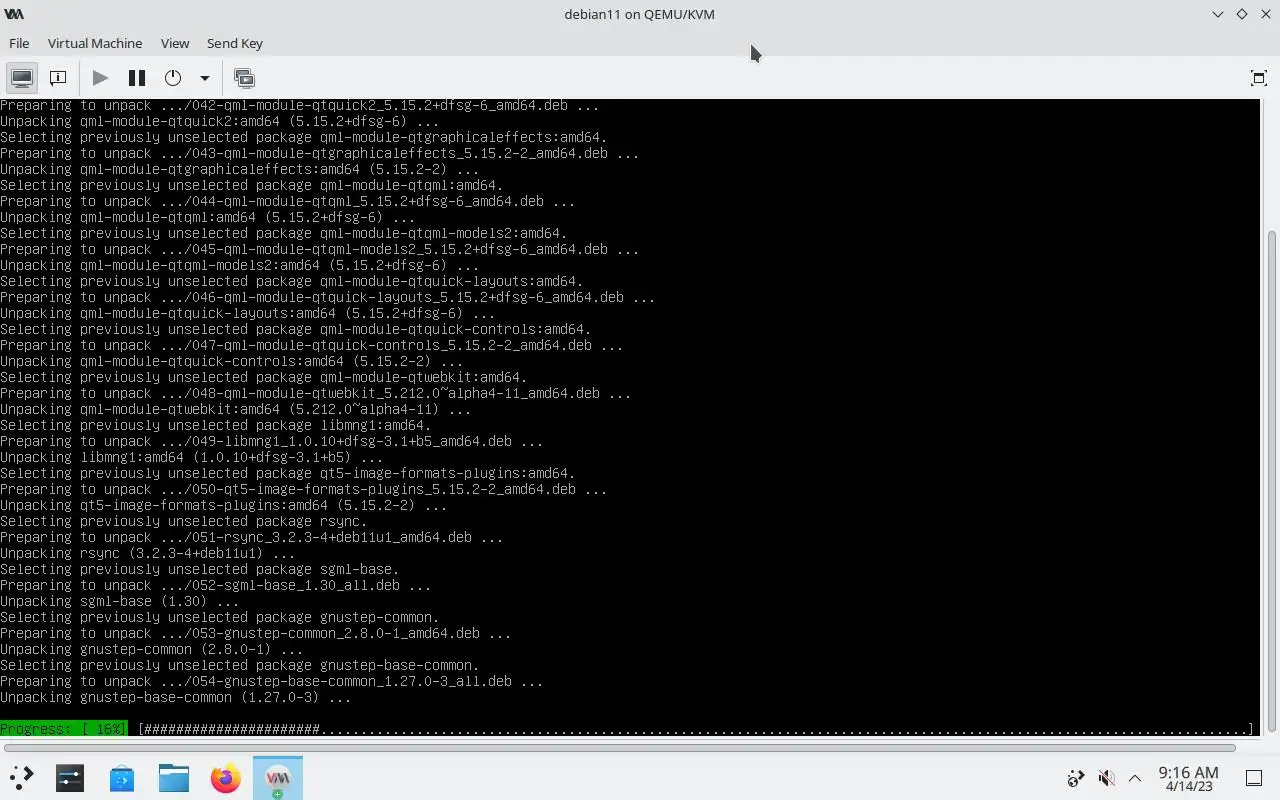Screen dimensions: 1280x800
Task: Click 'Unpacking libmng1:amd64' console line
Action: click(191, 457)
